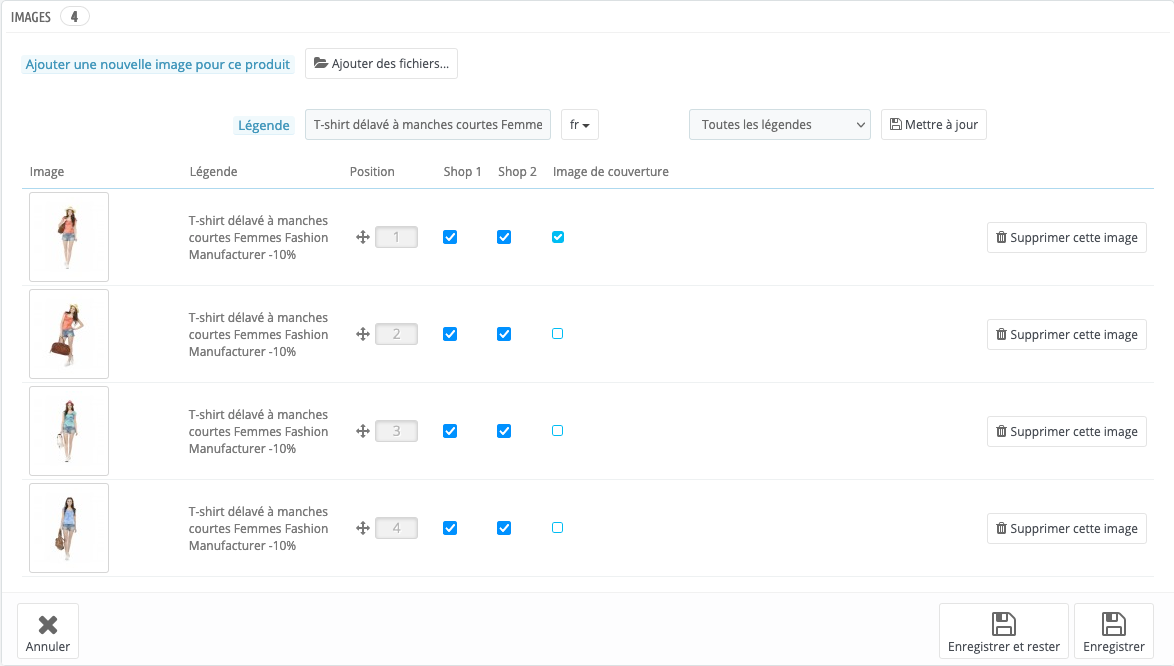This screenshot has height=666, width=1174.
Task: Click the move handle icon for image 4
Action: [363, 528]
